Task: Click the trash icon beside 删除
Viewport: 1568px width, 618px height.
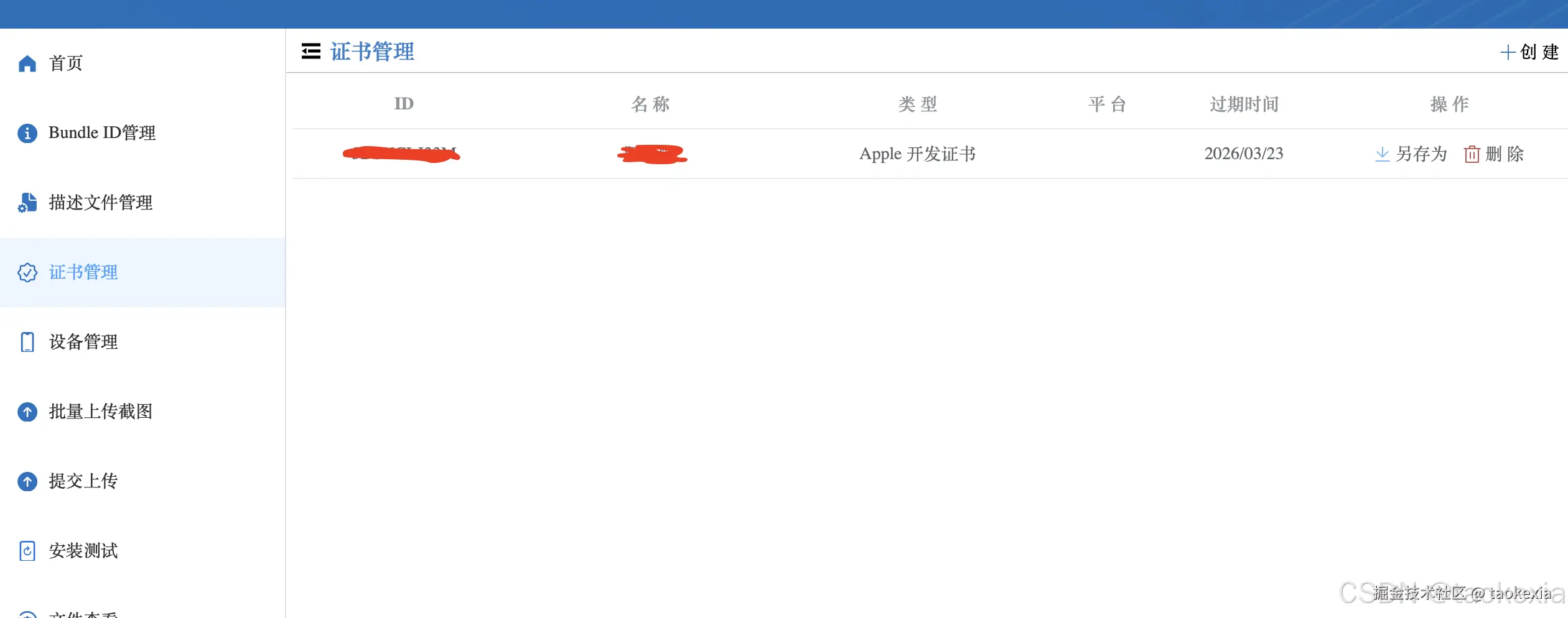Action: (x=1472, y=154)
